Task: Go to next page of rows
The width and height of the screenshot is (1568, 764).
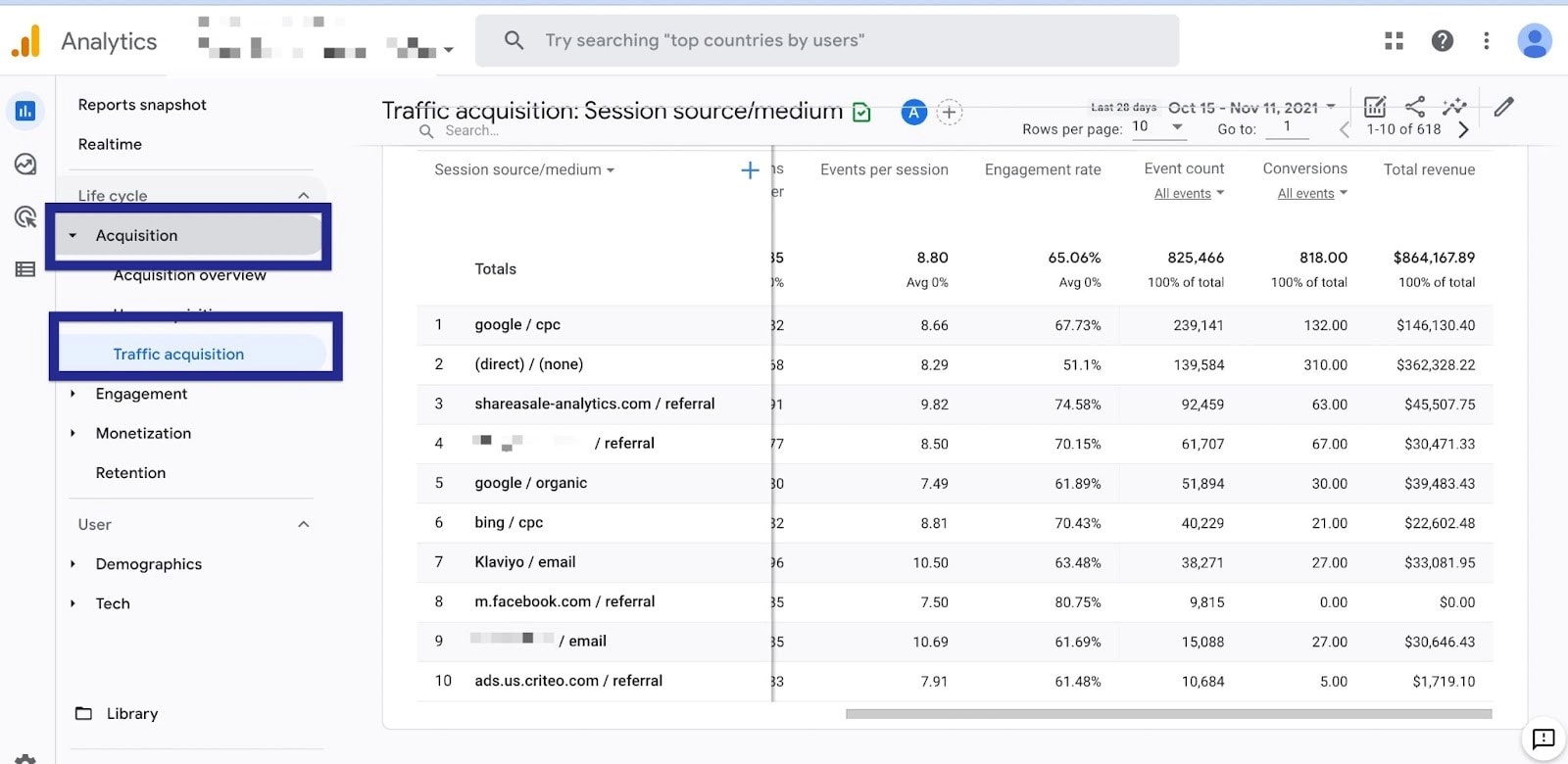Action: [1463, 130]
